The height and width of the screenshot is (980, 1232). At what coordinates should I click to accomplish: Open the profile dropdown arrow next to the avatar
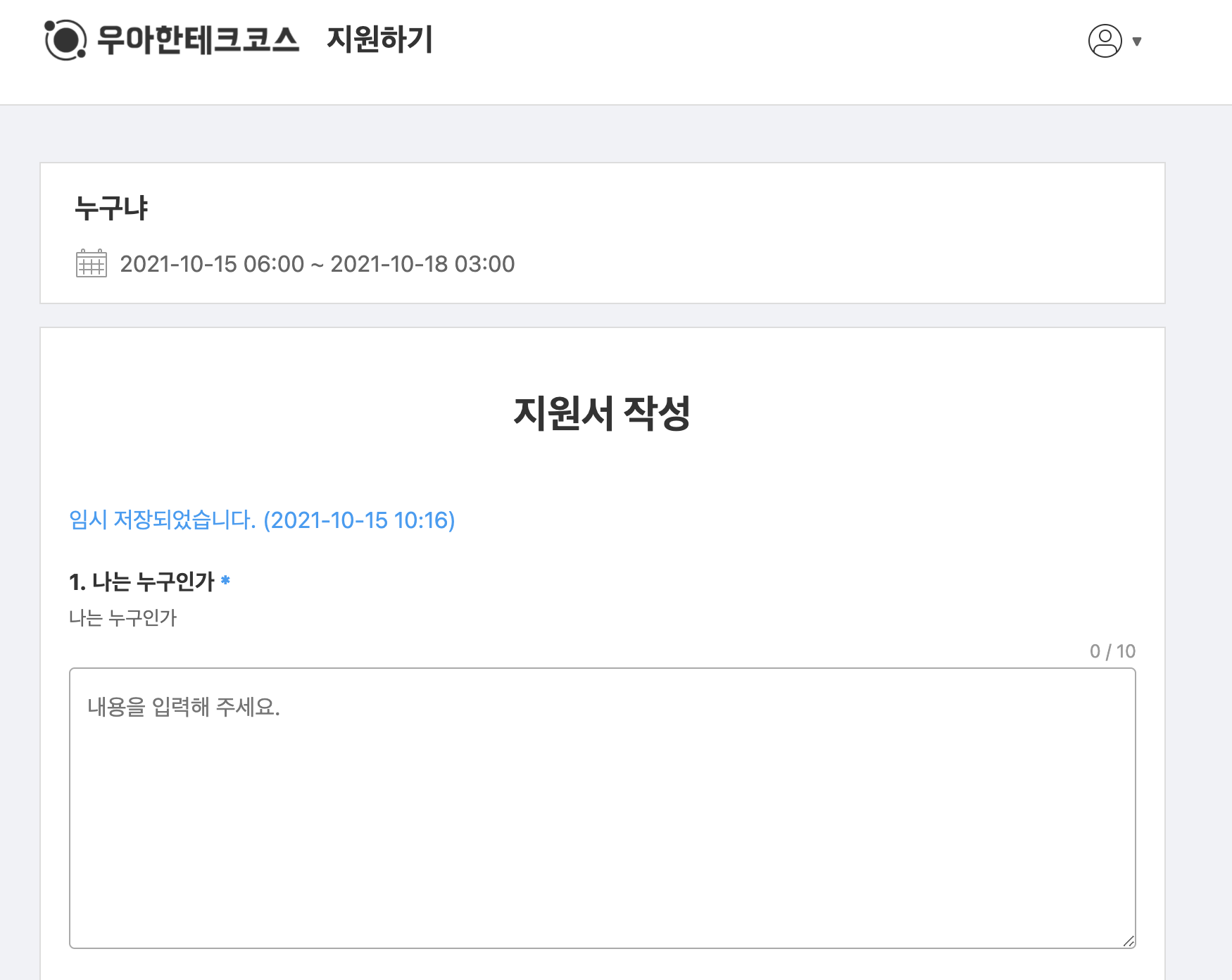(1136, 42)
